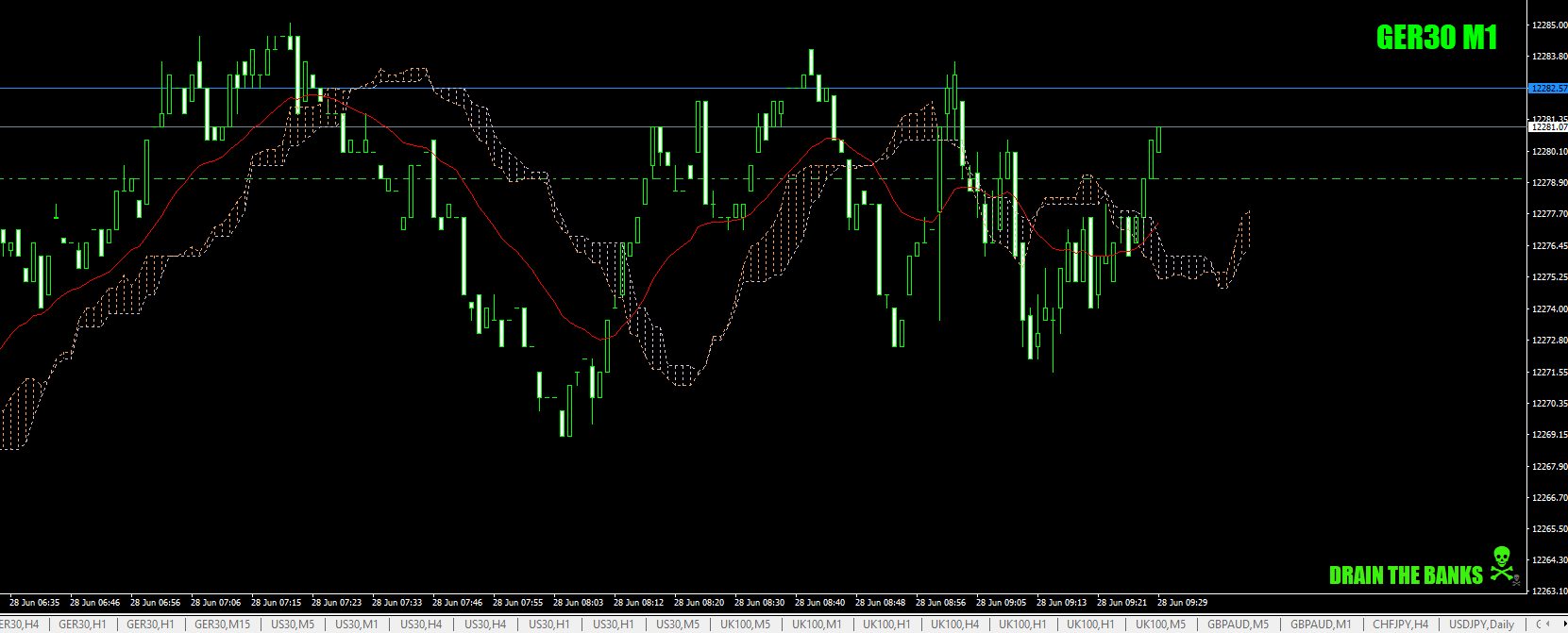Viewport: 1568px width, 633px height.
Task: Click the 12280.10 price axis value
Action: pos(1549,151)
